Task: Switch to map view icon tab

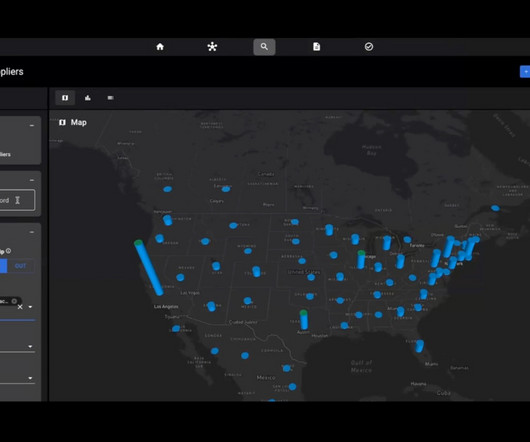Action: tap(65, 98)
